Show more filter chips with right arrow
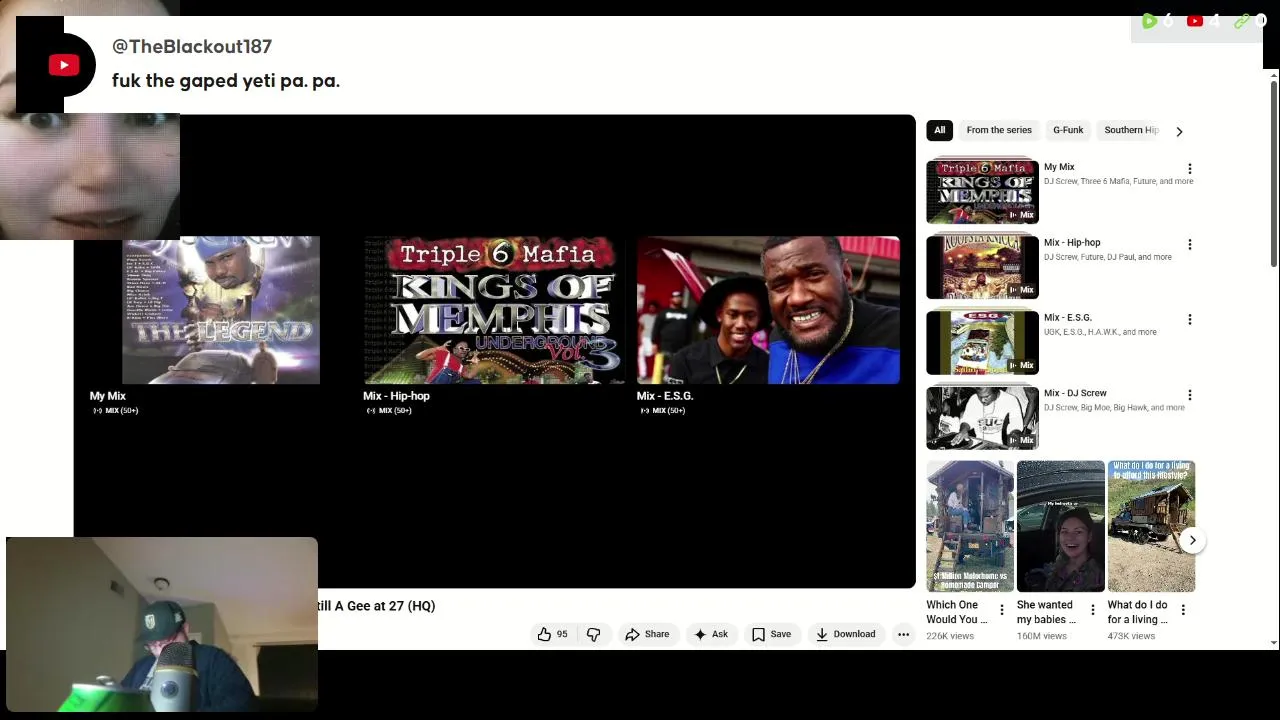The width and height of the screenshot is (1280, 720). click(1179, 131)
